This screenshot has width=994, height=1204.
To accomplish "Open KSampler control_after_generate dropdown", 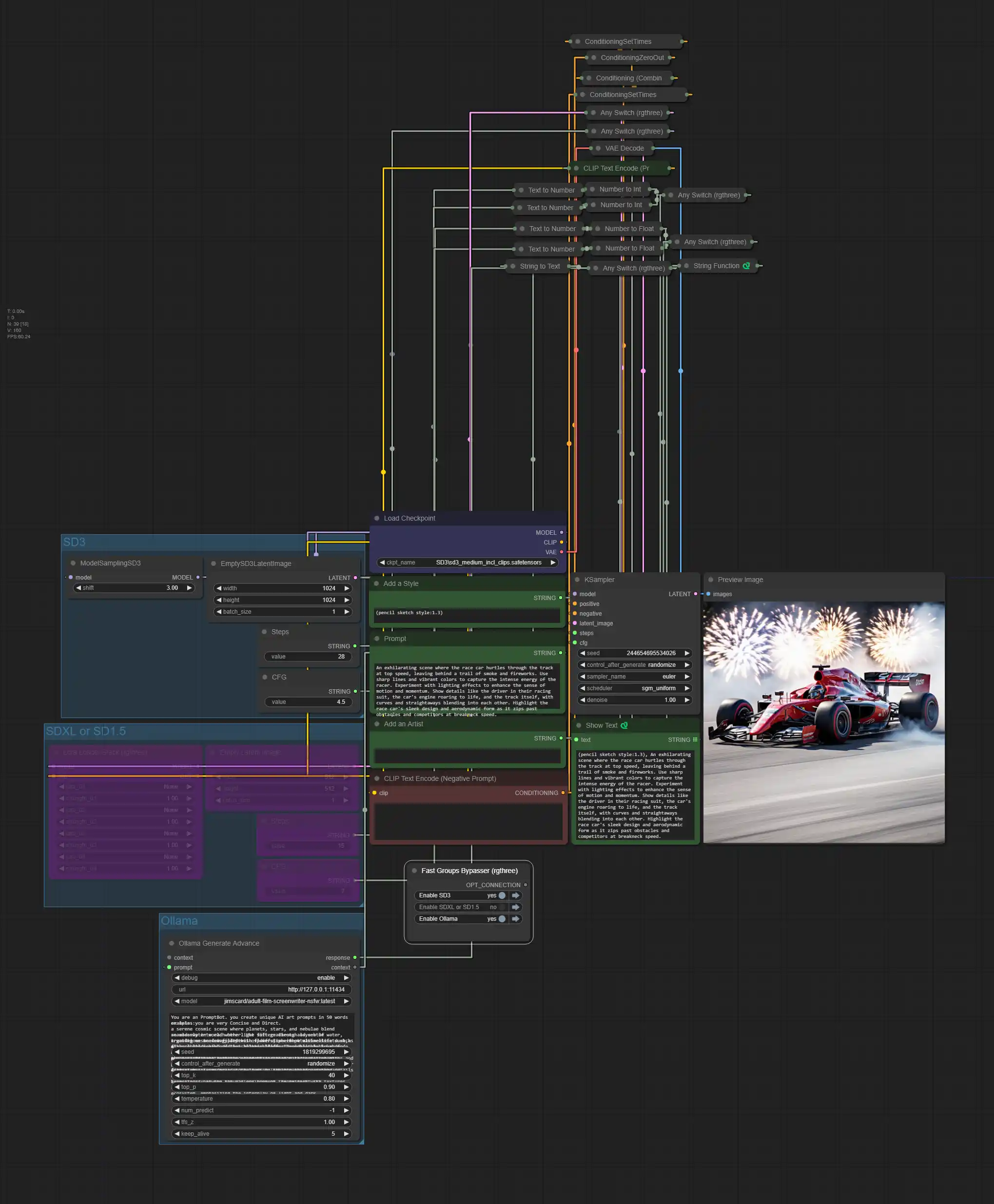I will click(634, 665).
